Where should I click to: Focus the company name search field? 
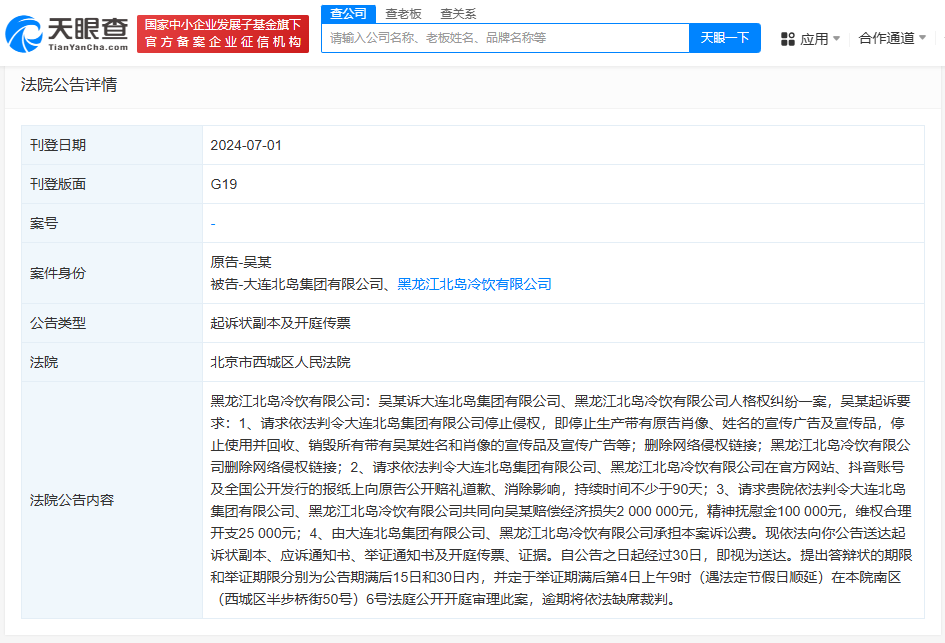click(505, 38)
